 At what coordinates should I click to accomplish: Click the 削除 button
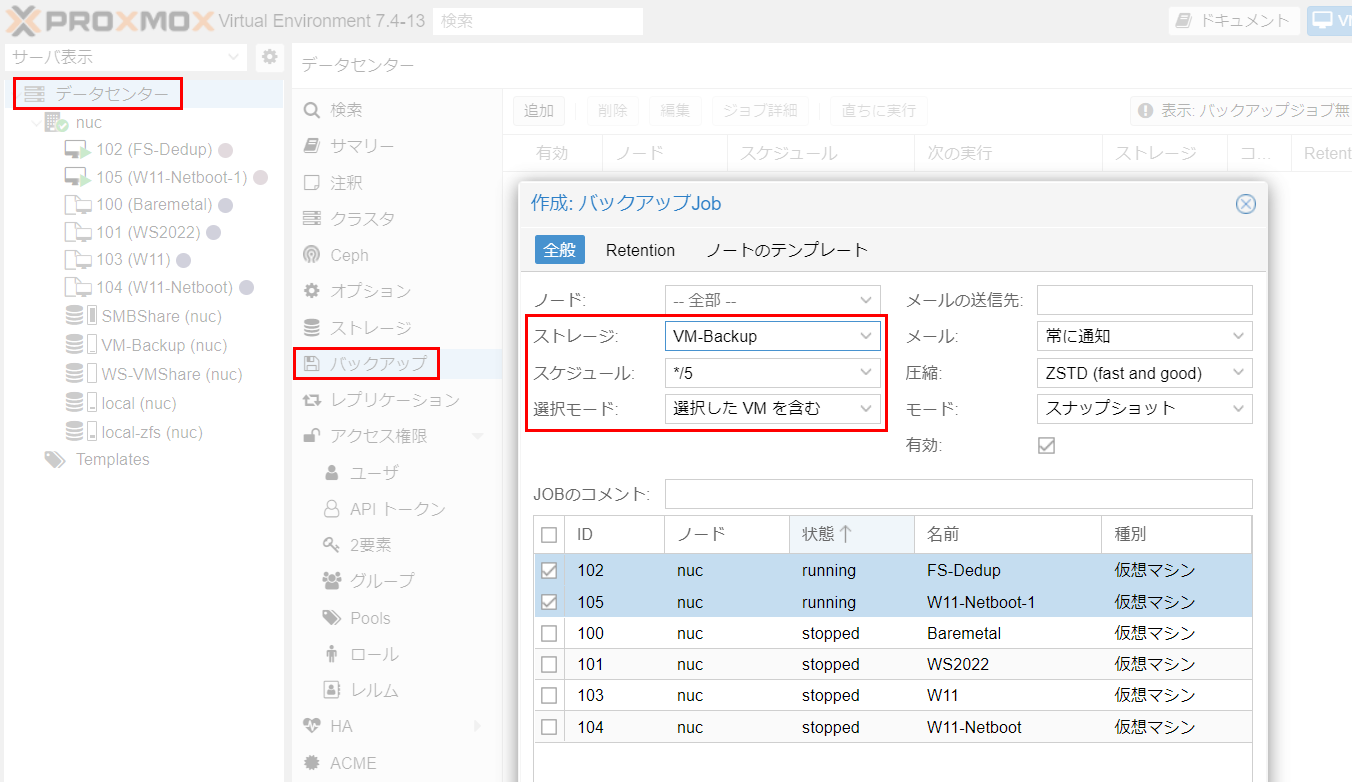613,111
